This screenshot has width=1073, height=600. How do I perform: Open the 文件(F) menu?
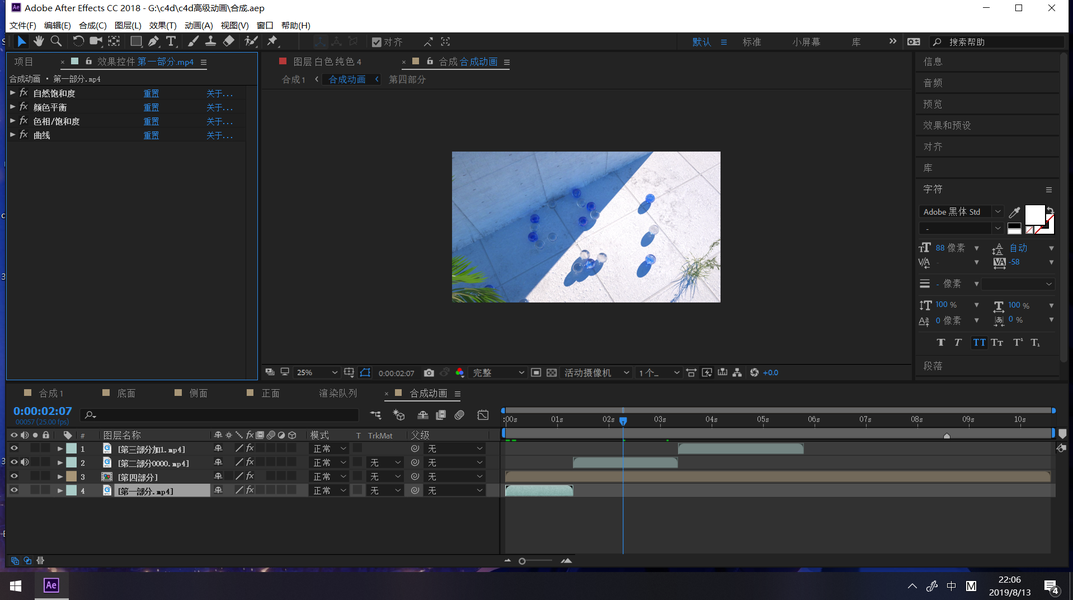pos(23,25)
